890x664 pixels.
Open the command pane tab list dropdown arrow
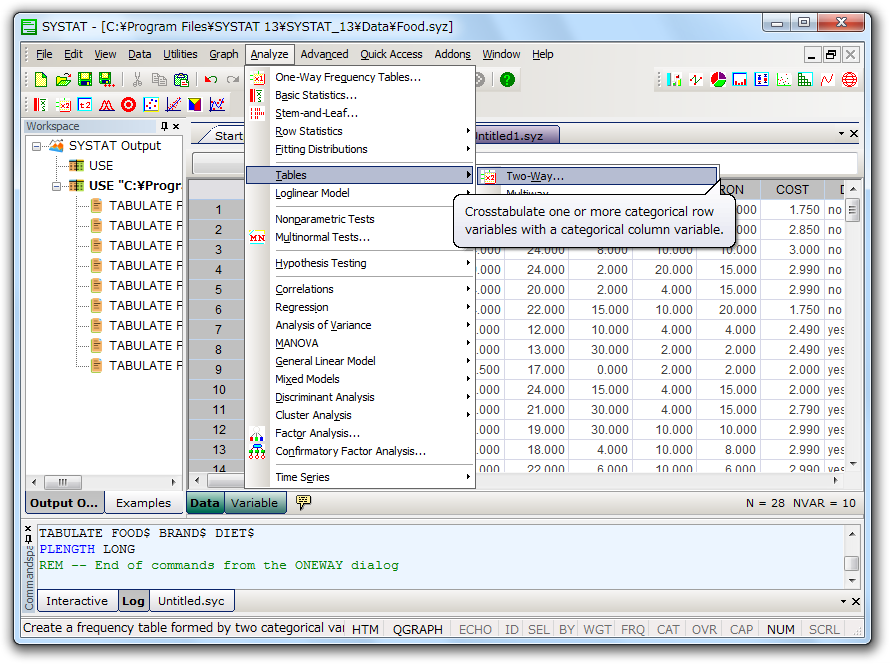843,601
